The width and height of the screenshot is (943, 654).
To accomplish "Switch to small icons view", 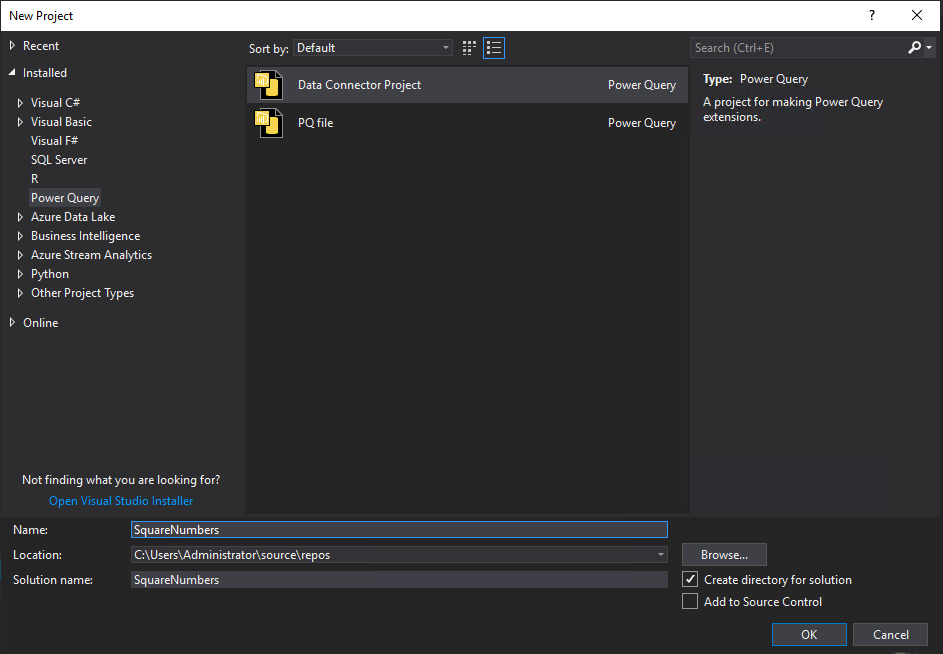I will click(469, 48).
